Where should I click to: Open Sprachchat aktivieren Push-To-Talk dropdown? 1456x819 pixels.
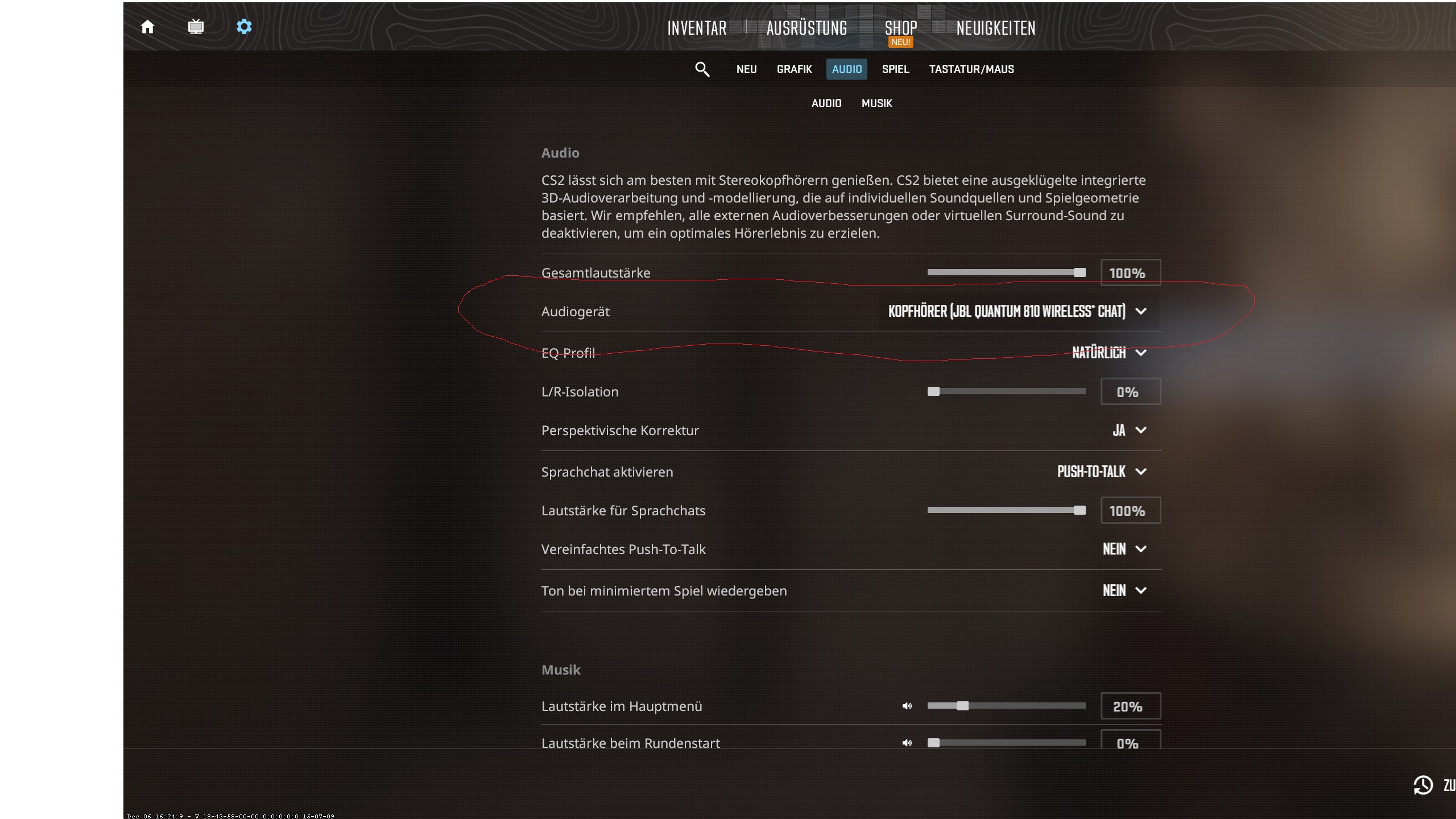[x=1101, y=471]
